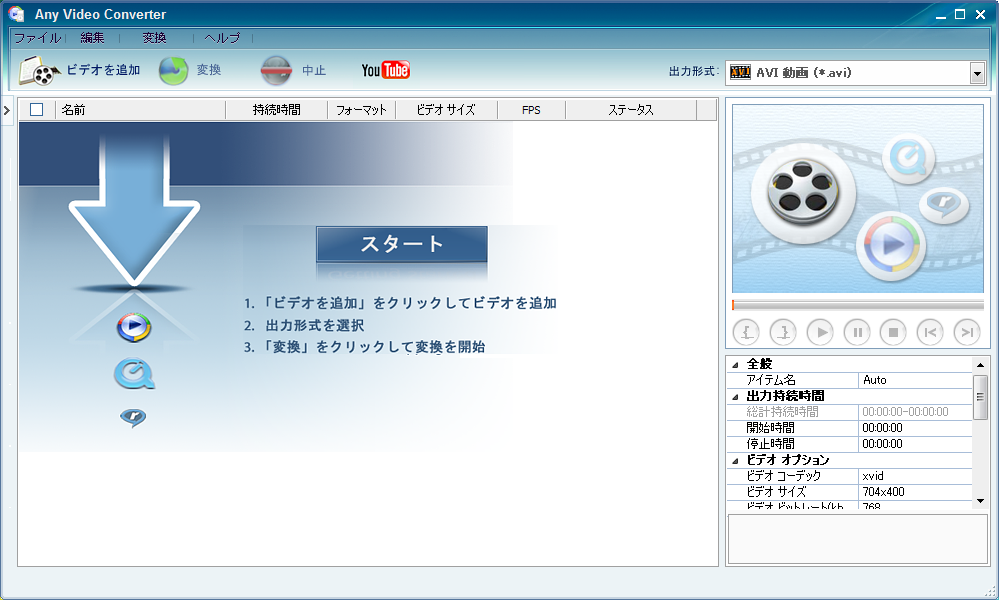The image size is (999, 600).
Task: Click the green 変換 convert icon
Action: (173, 71)
